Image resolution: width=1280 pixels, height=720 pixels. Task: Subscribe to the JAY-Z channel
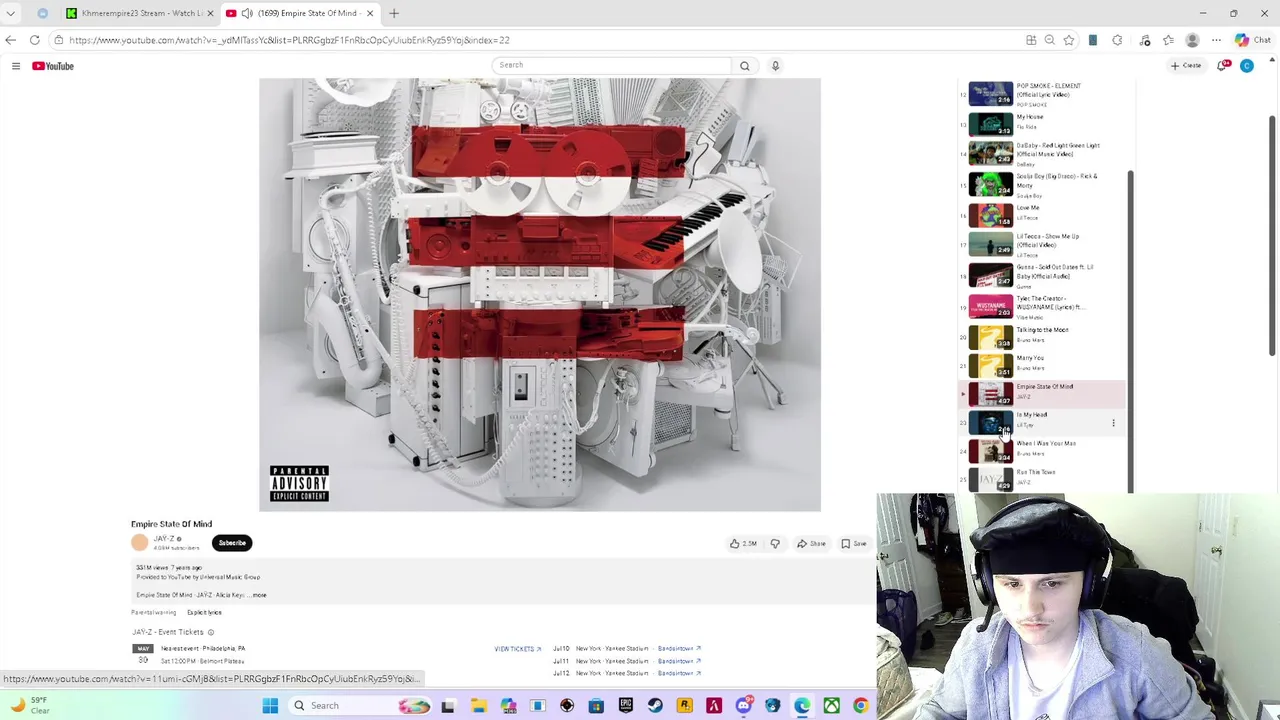point(232,543)
